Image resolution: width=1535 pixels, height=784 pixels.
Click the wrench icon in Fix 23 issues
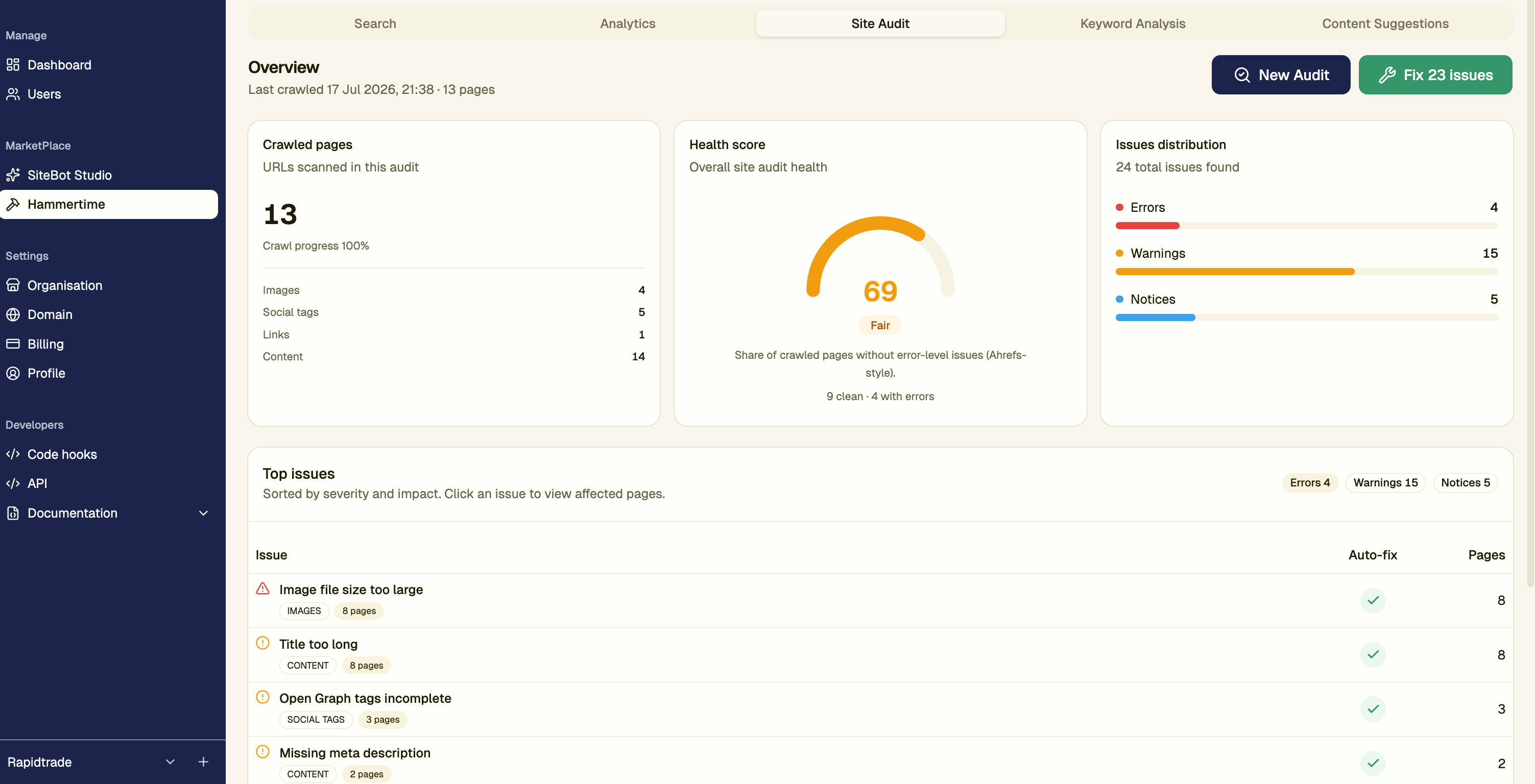coord(1387,75)
